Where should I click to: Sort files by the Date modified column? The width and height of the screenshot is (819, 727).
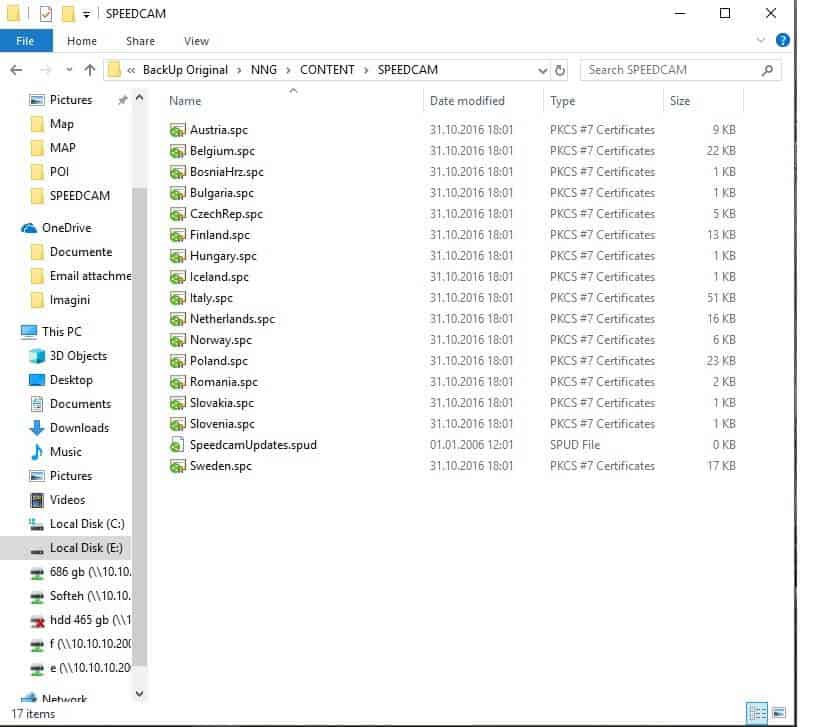click(x=467, y=101)
